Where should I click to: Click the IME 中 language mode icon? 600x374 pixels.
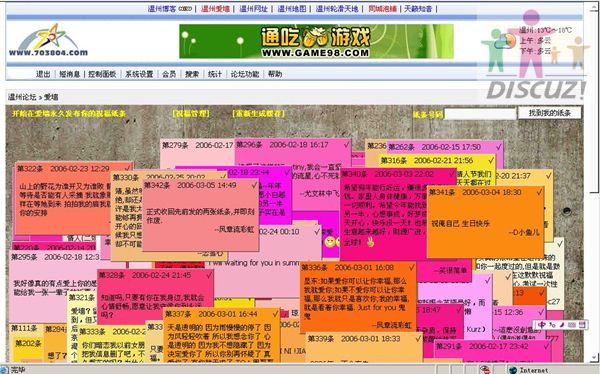coord(541,325)
